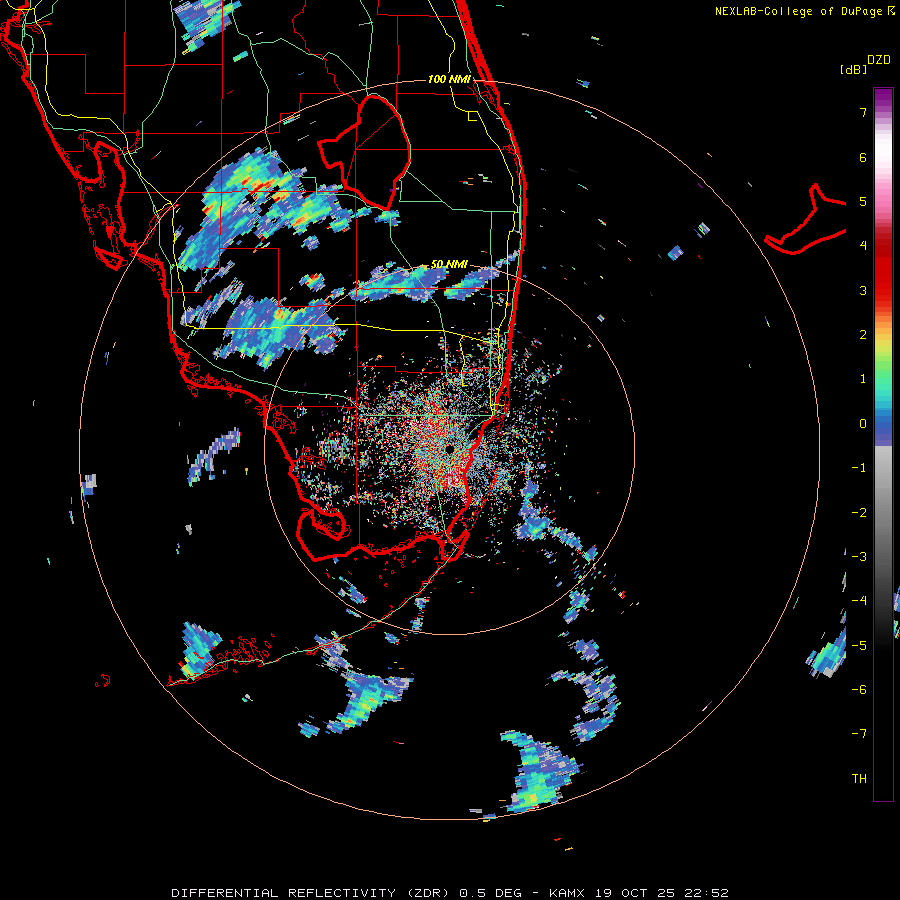Click the KAMX station ID in caption

(566, 893)
